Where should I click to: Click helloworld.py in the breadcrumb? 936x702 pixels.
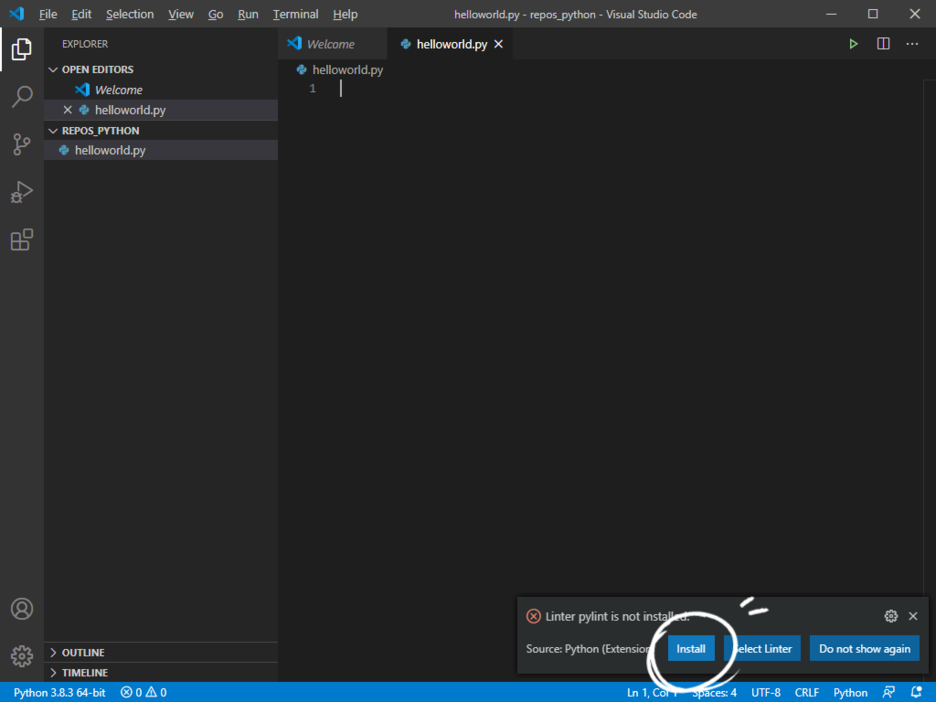pos(347,70)
